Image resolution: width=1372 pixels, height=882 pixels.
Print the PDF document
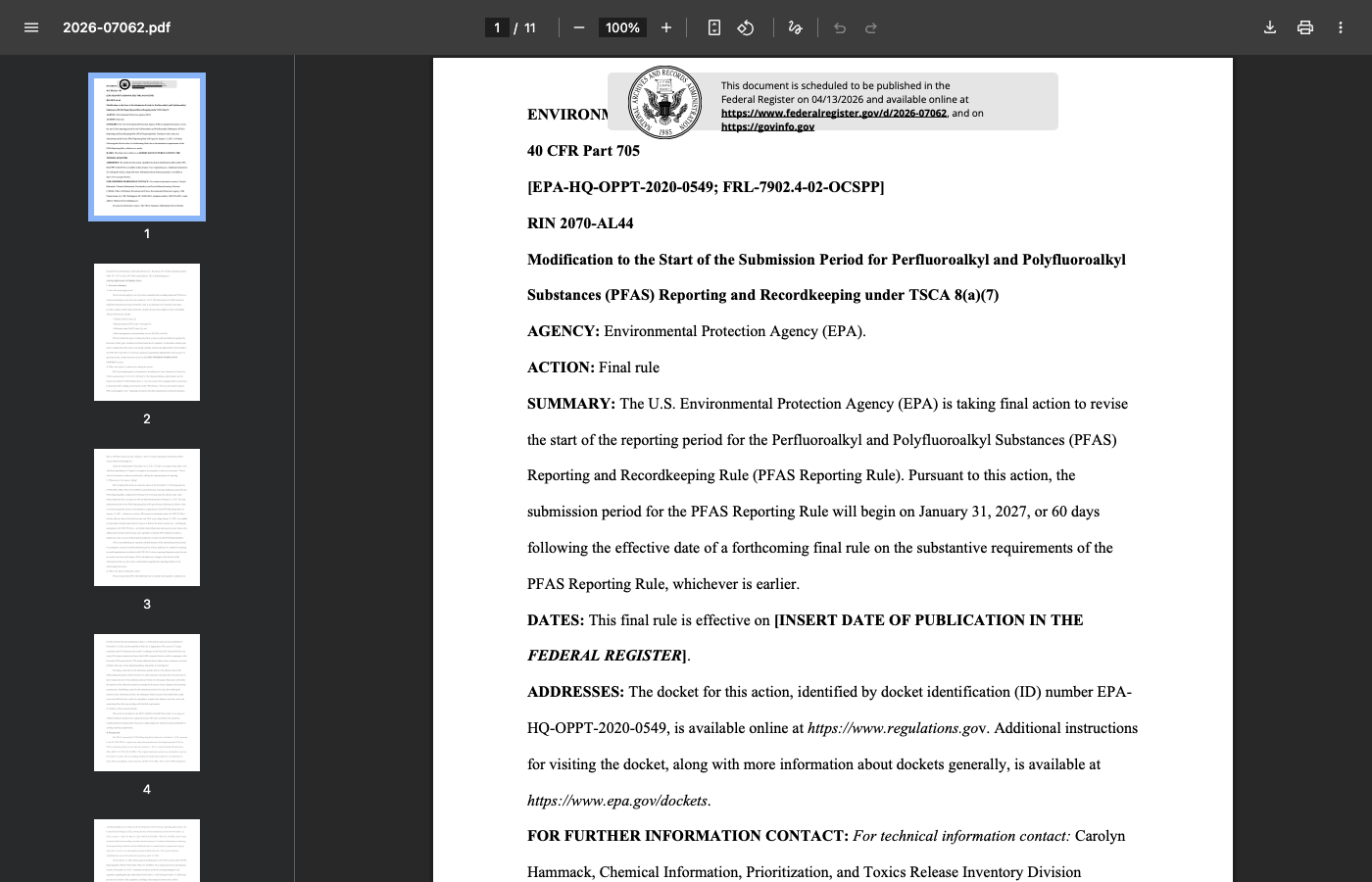point(1305,27)
